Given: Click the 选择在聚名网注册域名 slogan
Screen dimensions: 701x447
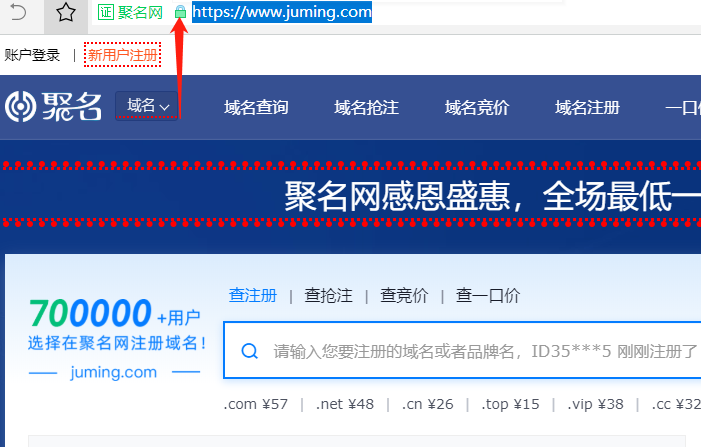Looking at the screenshot, I should point(117,343).
